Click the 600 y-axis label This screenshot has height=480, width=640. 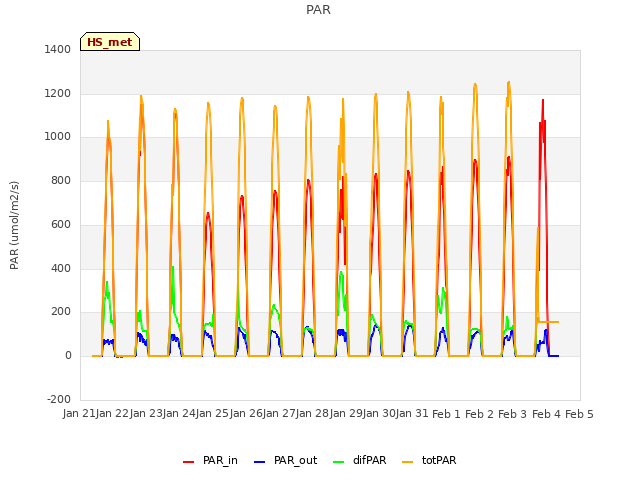(x=61, y=224)
